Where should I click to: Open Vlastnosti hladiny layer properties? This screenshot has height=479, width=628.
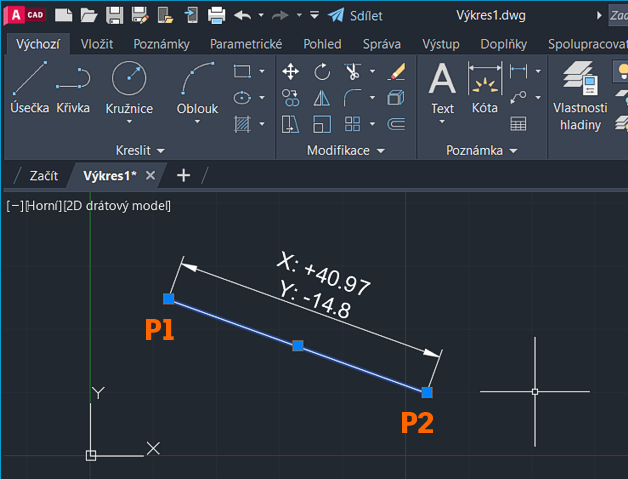[580, 96]
